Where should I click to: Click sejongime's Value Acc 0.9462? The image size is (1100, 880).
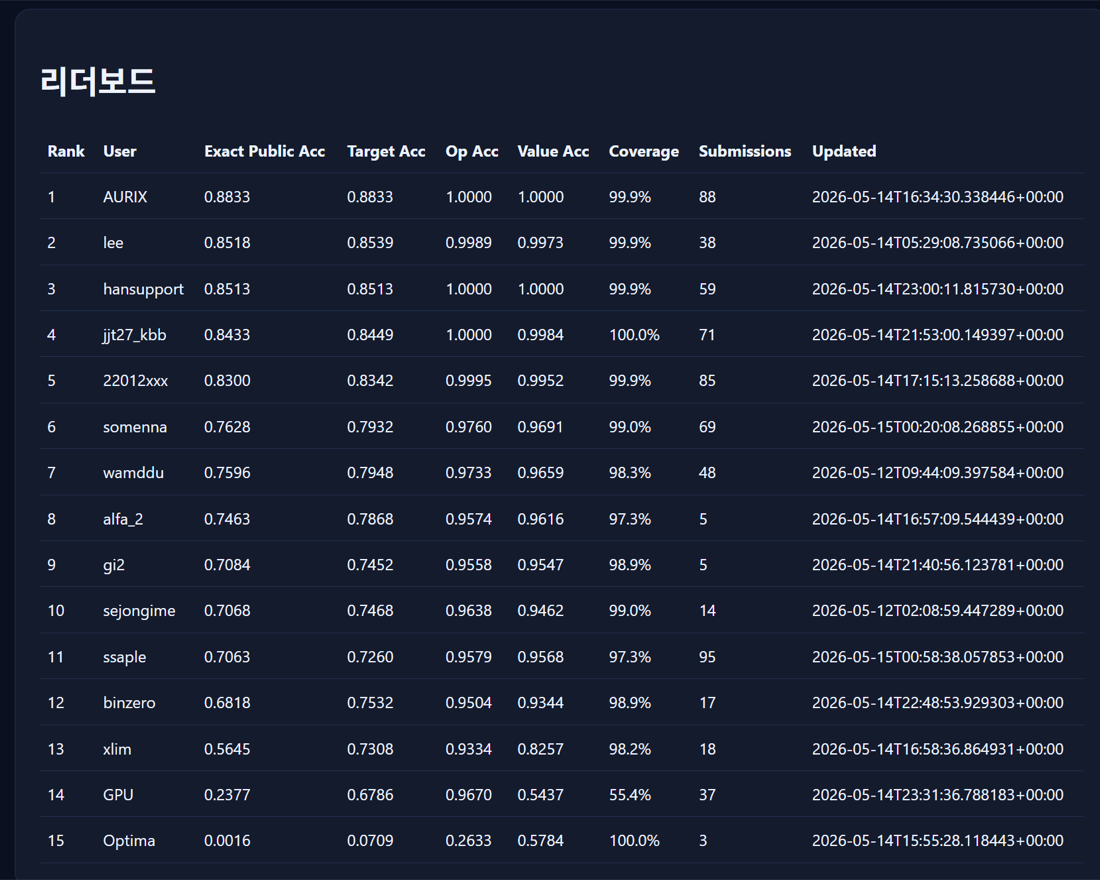pos(540,611)
